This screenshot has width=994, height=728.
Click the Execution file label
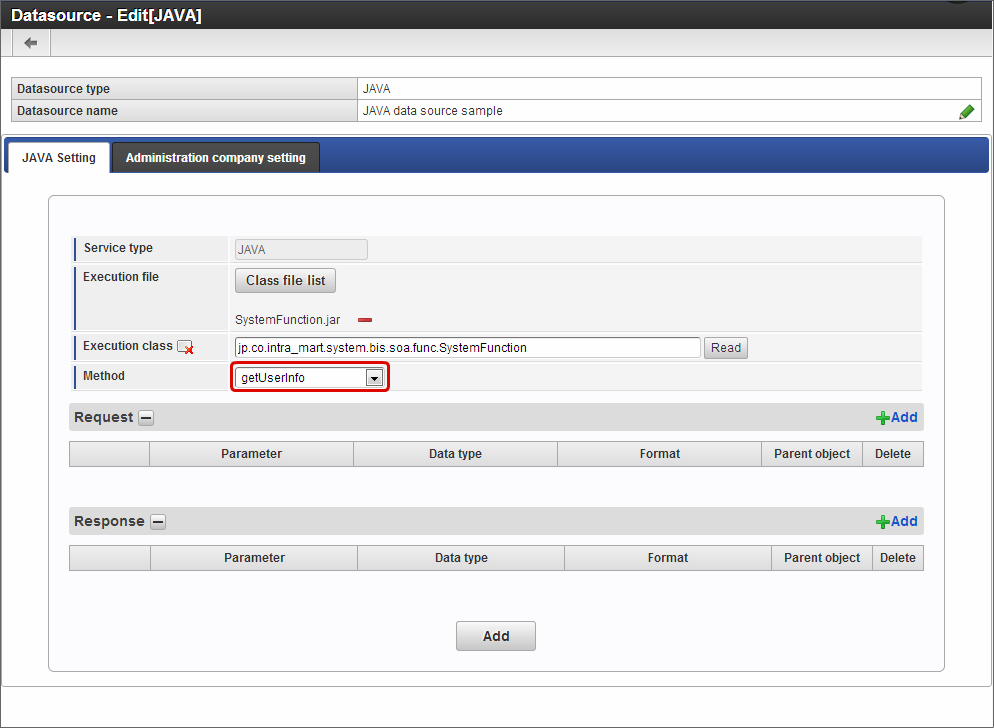[121, 277]
